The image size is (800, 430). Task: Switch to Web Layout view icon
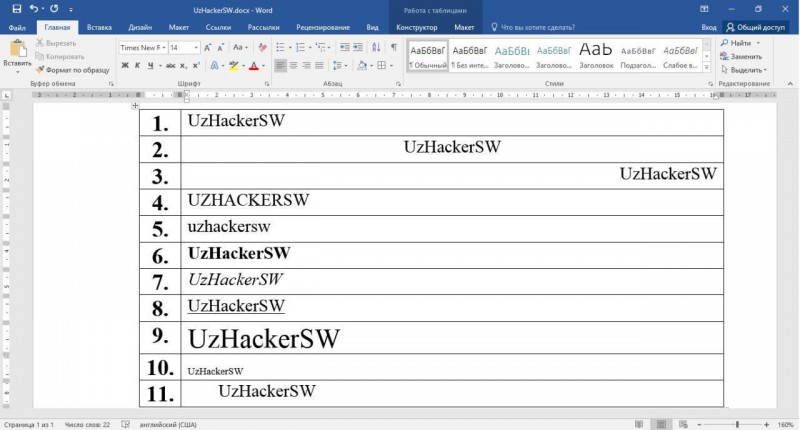[x=683, y=424]
